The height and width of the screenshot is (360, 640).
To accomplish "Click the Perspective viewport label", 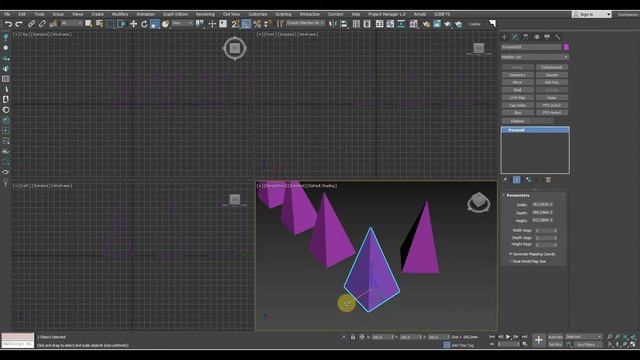I will (x=276, y=186).
